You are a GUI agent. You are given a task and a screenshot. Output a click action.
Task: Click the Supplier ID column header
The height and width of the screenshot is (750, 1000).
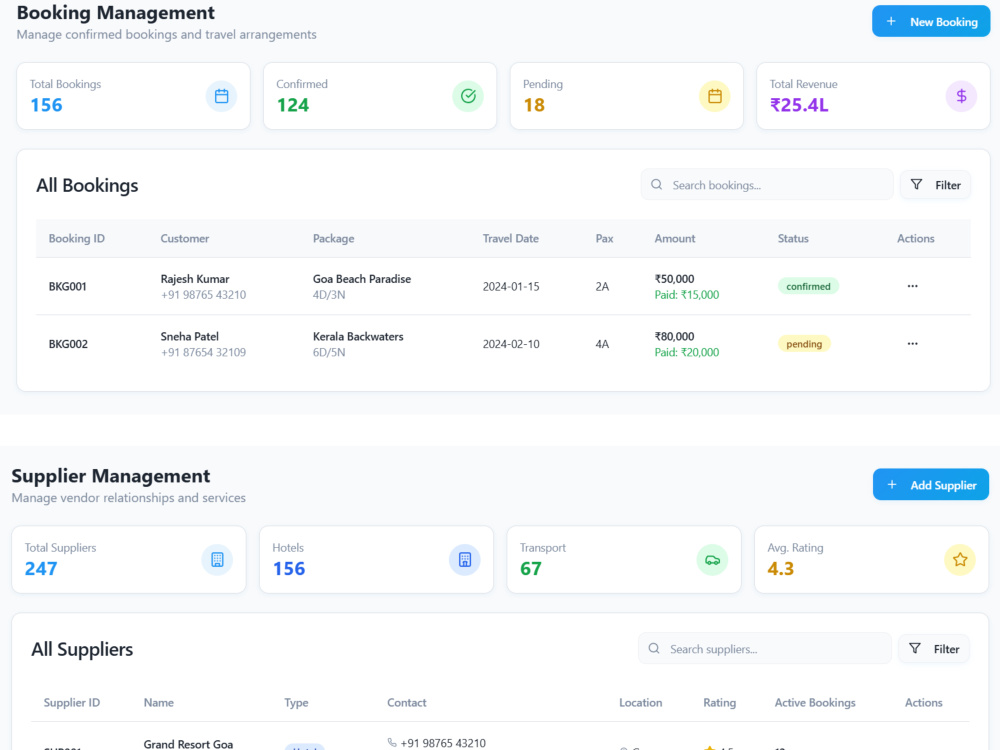click(71, 702)
